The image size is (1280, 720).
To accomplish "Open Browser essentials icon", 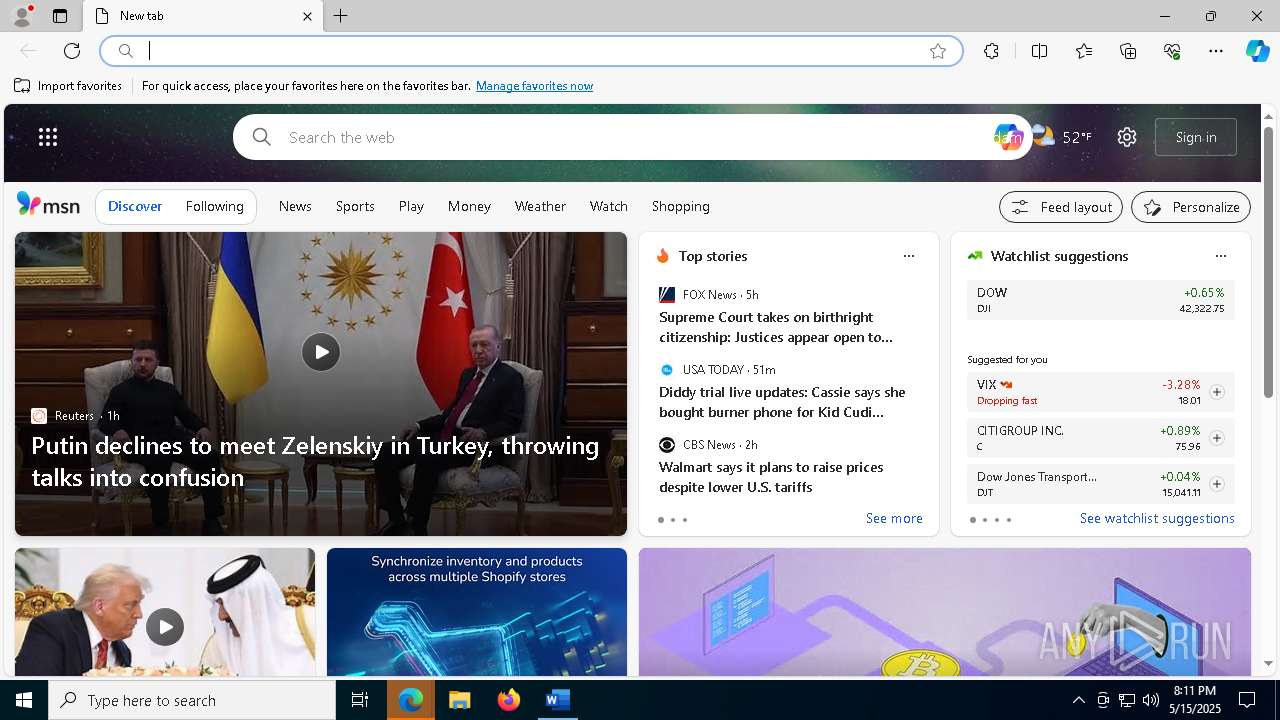I will pos(1172,51).
